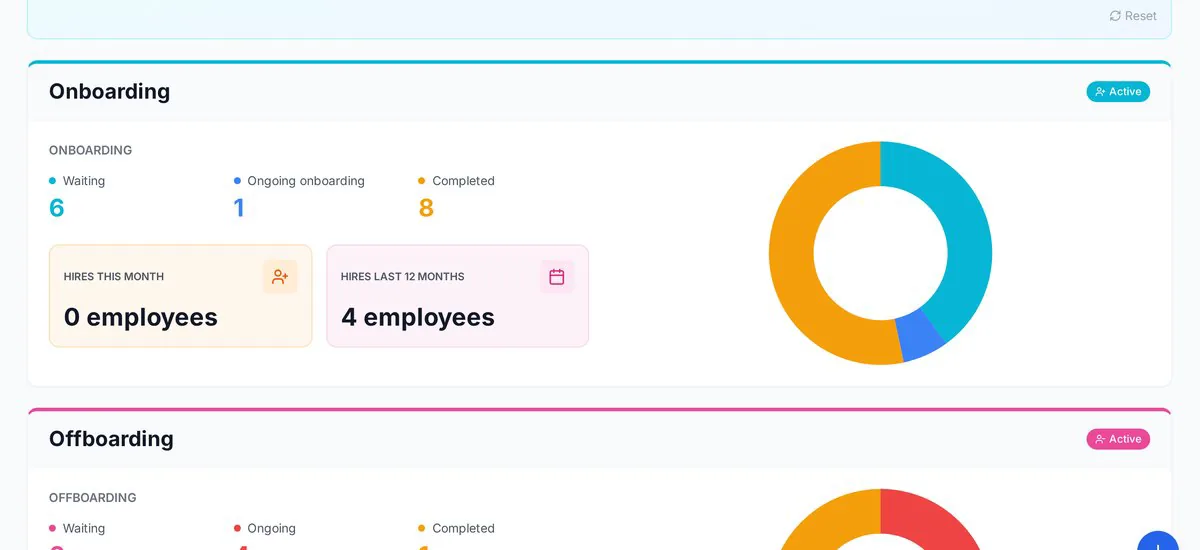Click the Ongoing onboarding count 1
Viewport: 1200px width, 550px height.
(239, 208)
